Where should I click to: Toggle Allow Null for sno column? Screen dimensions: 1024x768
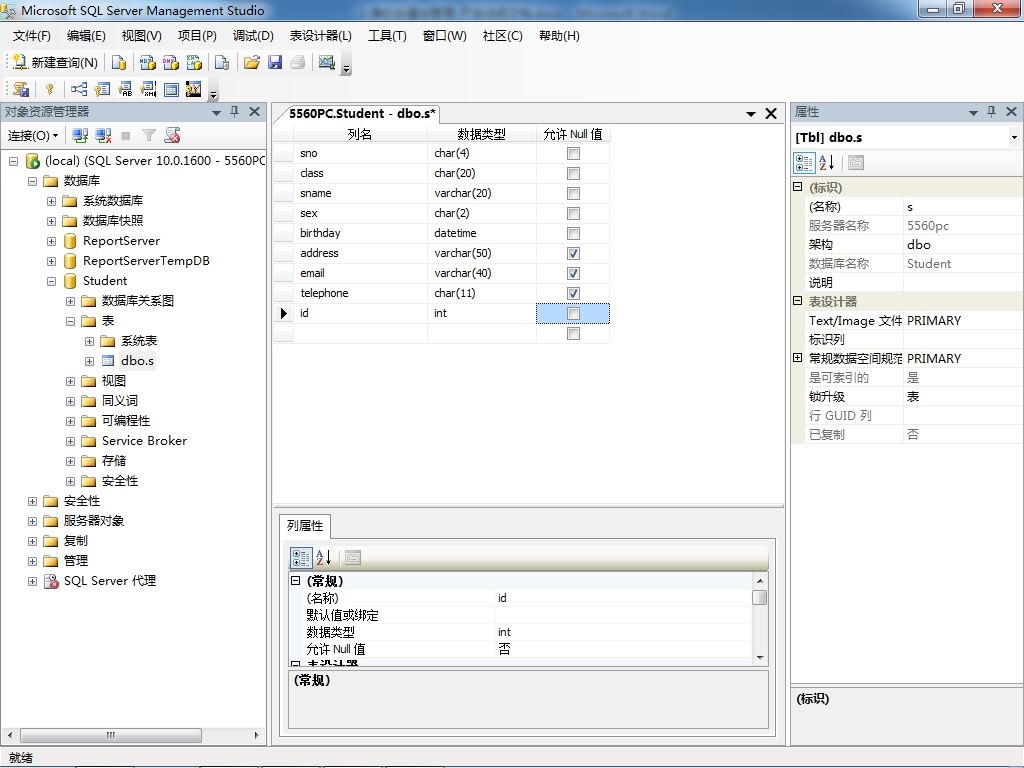[573, 153]
